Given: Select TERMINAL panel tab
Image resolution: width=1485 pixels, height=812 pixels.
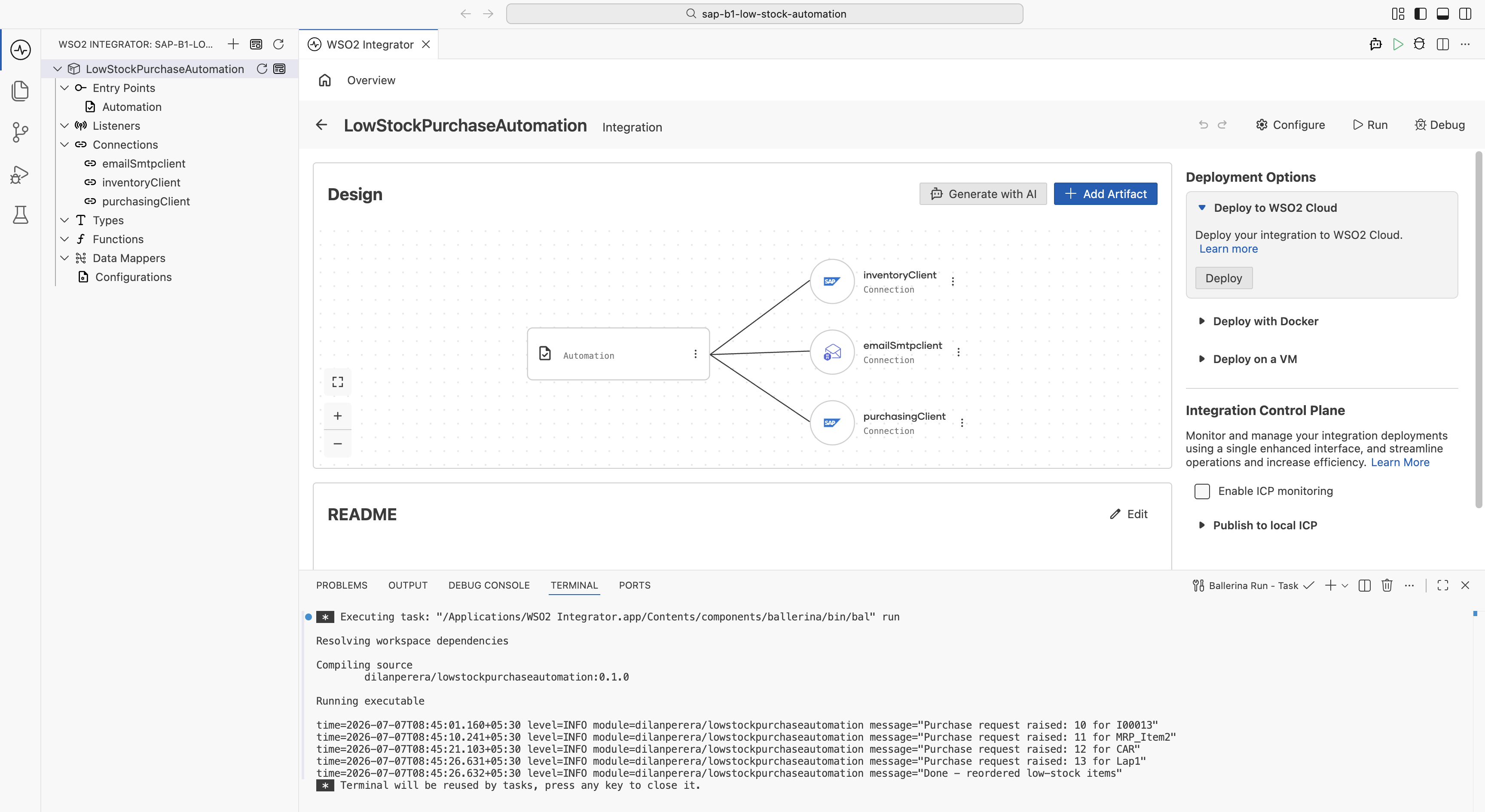Looking at the screenshot, I should tap(574, 585).
